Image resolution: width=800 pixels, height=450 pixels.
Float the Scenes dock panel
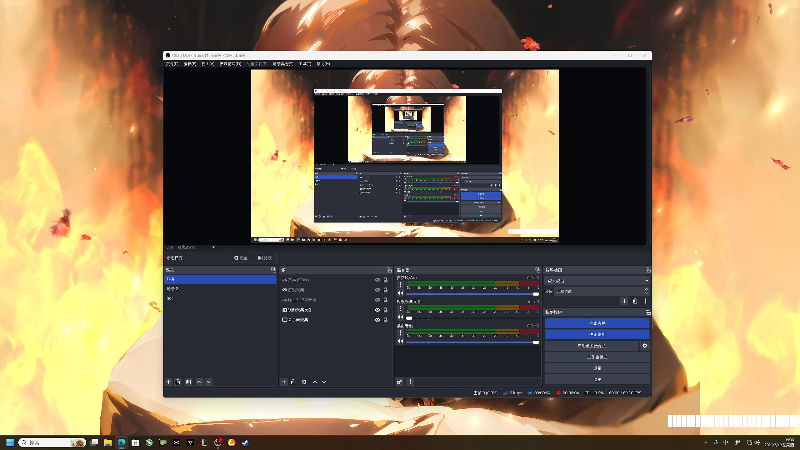click(x=273, y=269)
